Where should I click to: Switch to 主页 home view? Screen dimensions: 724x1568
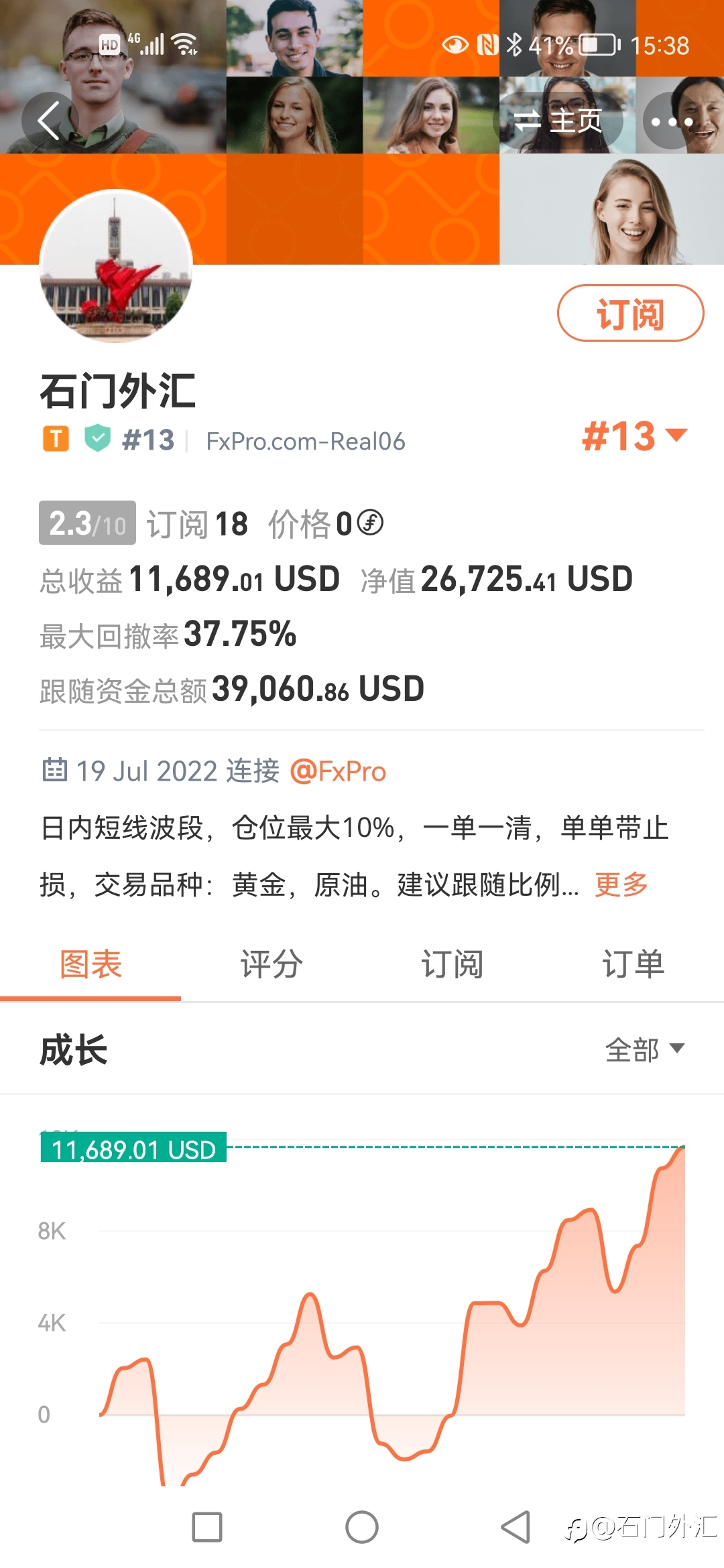click(x=558, y=121)
